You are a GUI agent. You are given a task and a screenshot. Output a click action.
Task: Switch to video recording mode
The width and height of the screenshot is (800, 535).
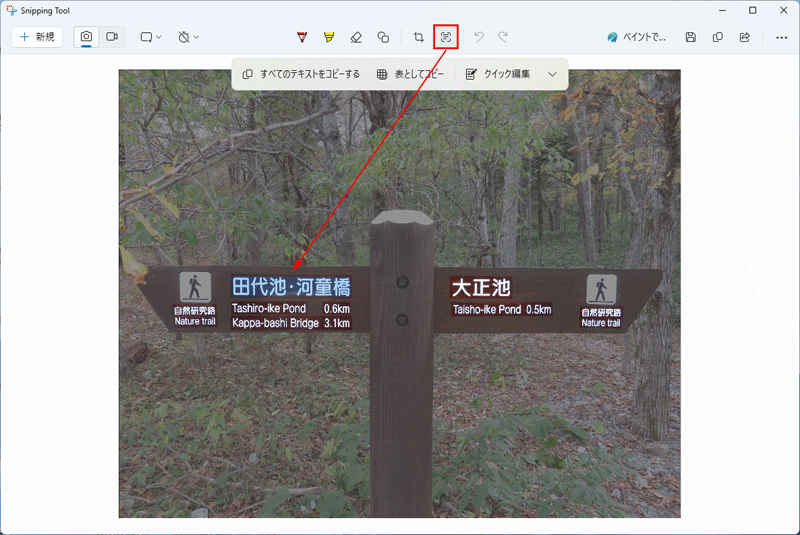click(112, 37)
